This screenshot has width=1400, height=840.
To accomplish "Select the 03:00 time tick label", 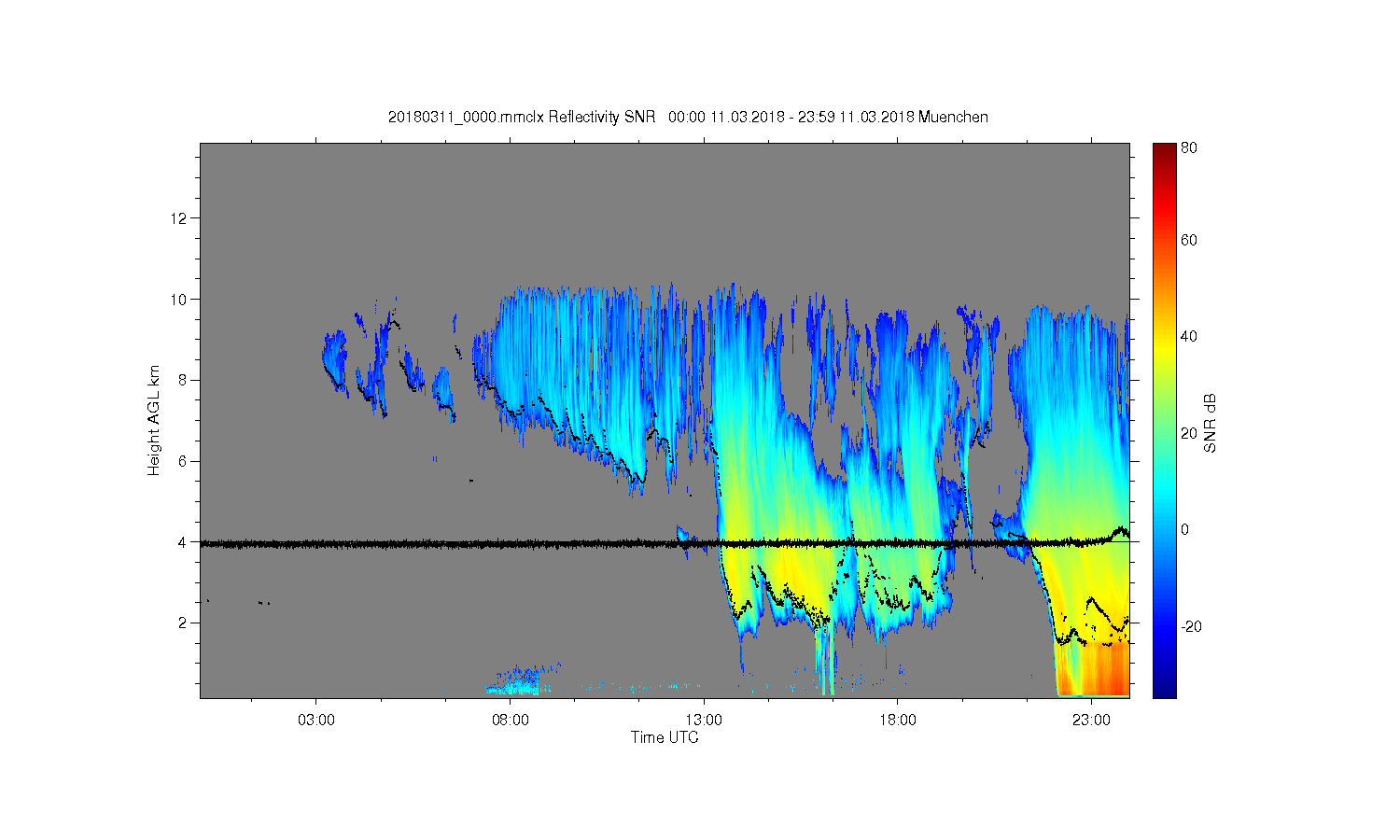I will (x=316, y=721).
